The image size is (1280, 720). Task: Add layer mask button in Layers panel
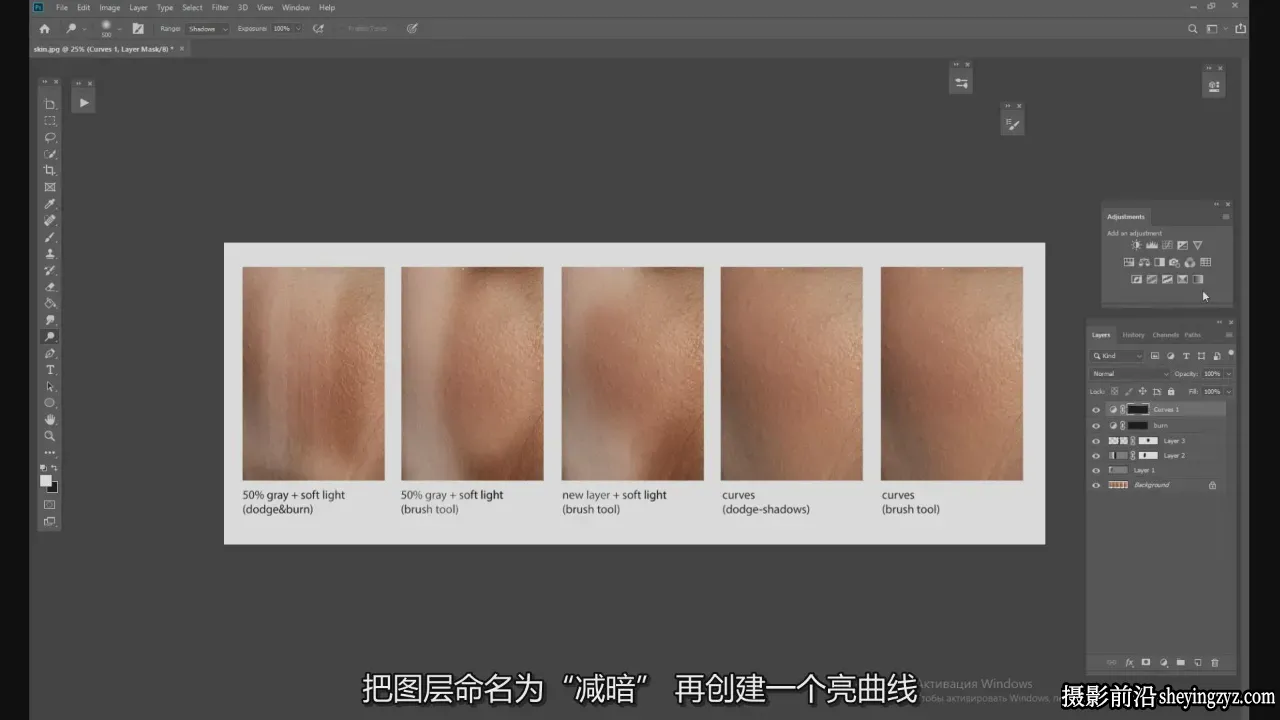pos(1146,662)
